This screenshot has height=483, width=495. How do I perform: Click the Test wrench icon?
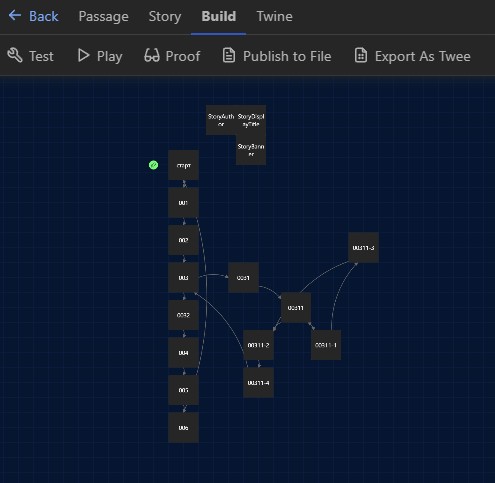click(15, 55)
